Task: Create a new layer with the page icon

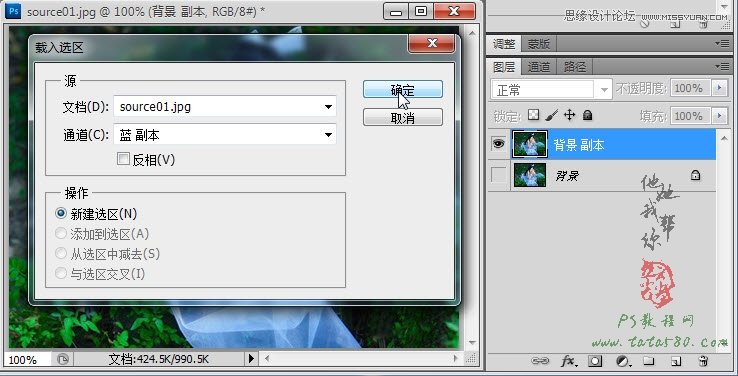Action: click(x=676, y=361)
